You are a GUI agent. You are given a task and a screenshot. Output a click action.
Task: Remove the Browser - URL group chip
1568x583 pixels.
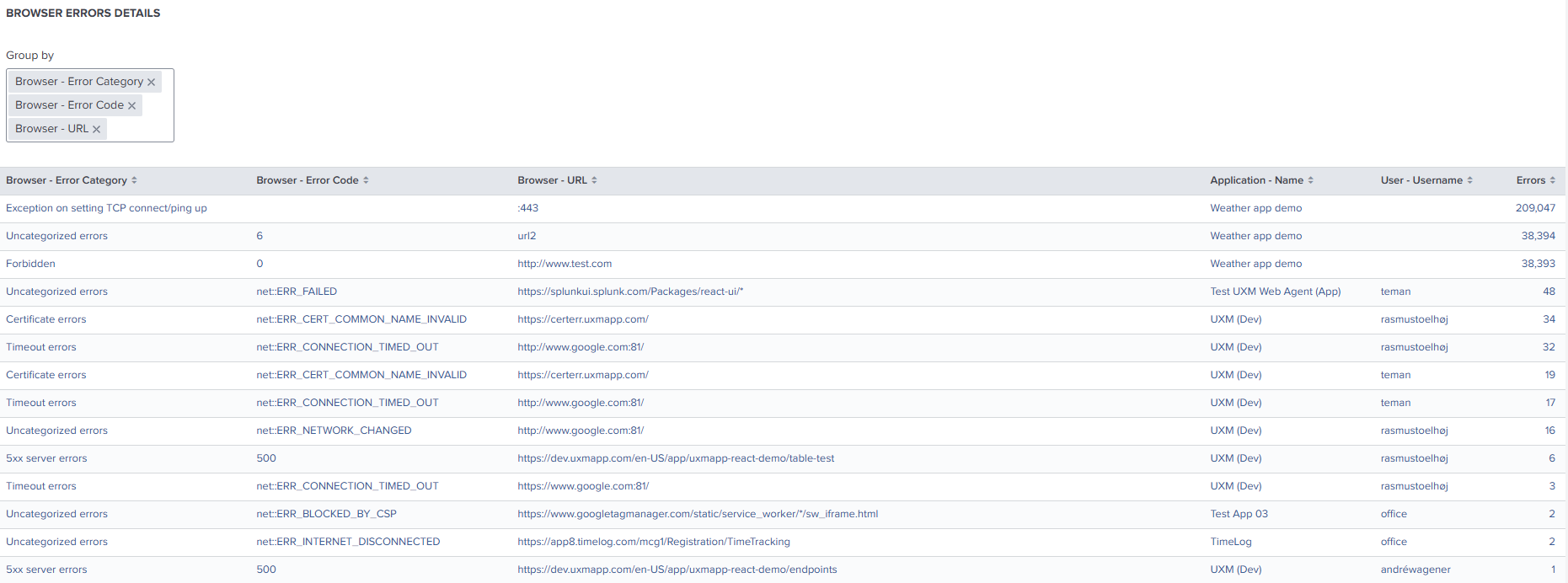[96, 130]
